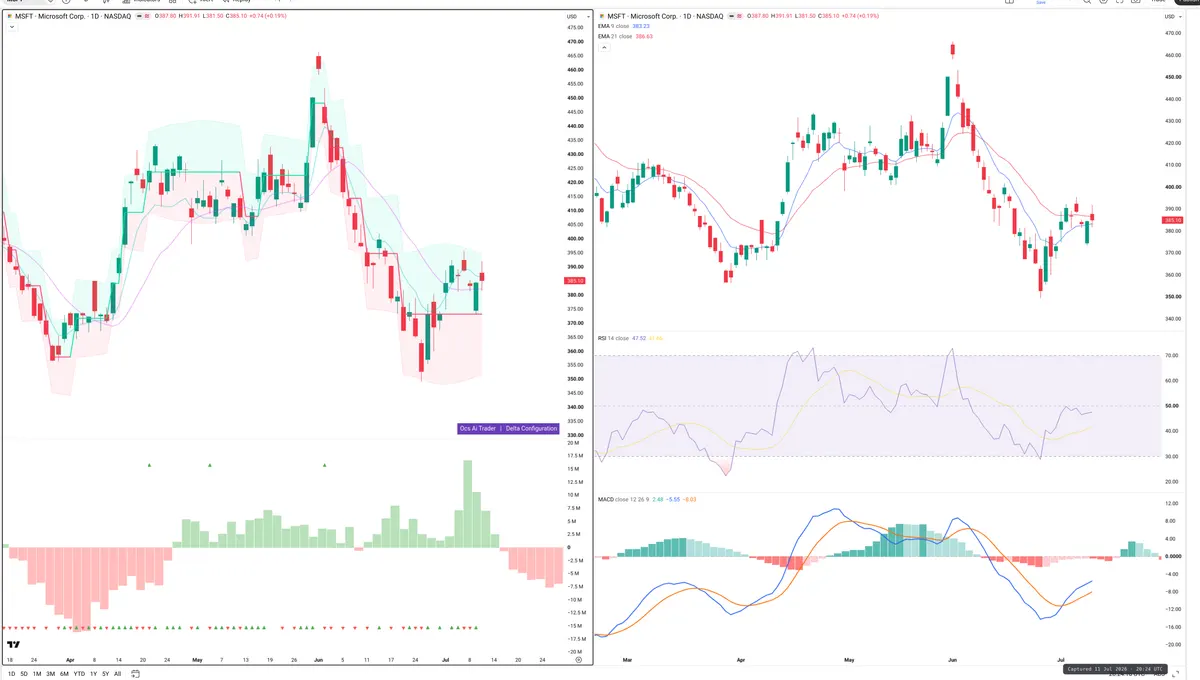Select the All time range
The image size is (1200, 680).
click(x=118, y=674)
